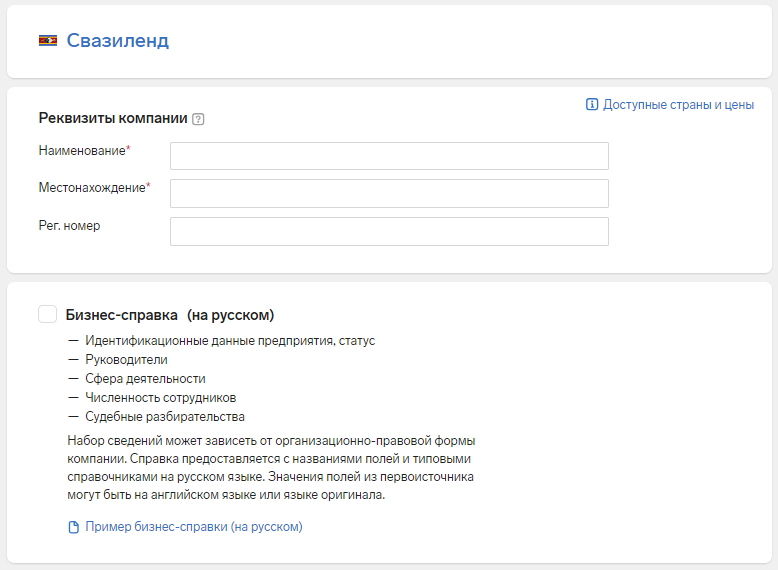Click the Набор сведений description paragraph
Image resolution: width=778 pixels, height=570 pixels.
click(271, 467)
